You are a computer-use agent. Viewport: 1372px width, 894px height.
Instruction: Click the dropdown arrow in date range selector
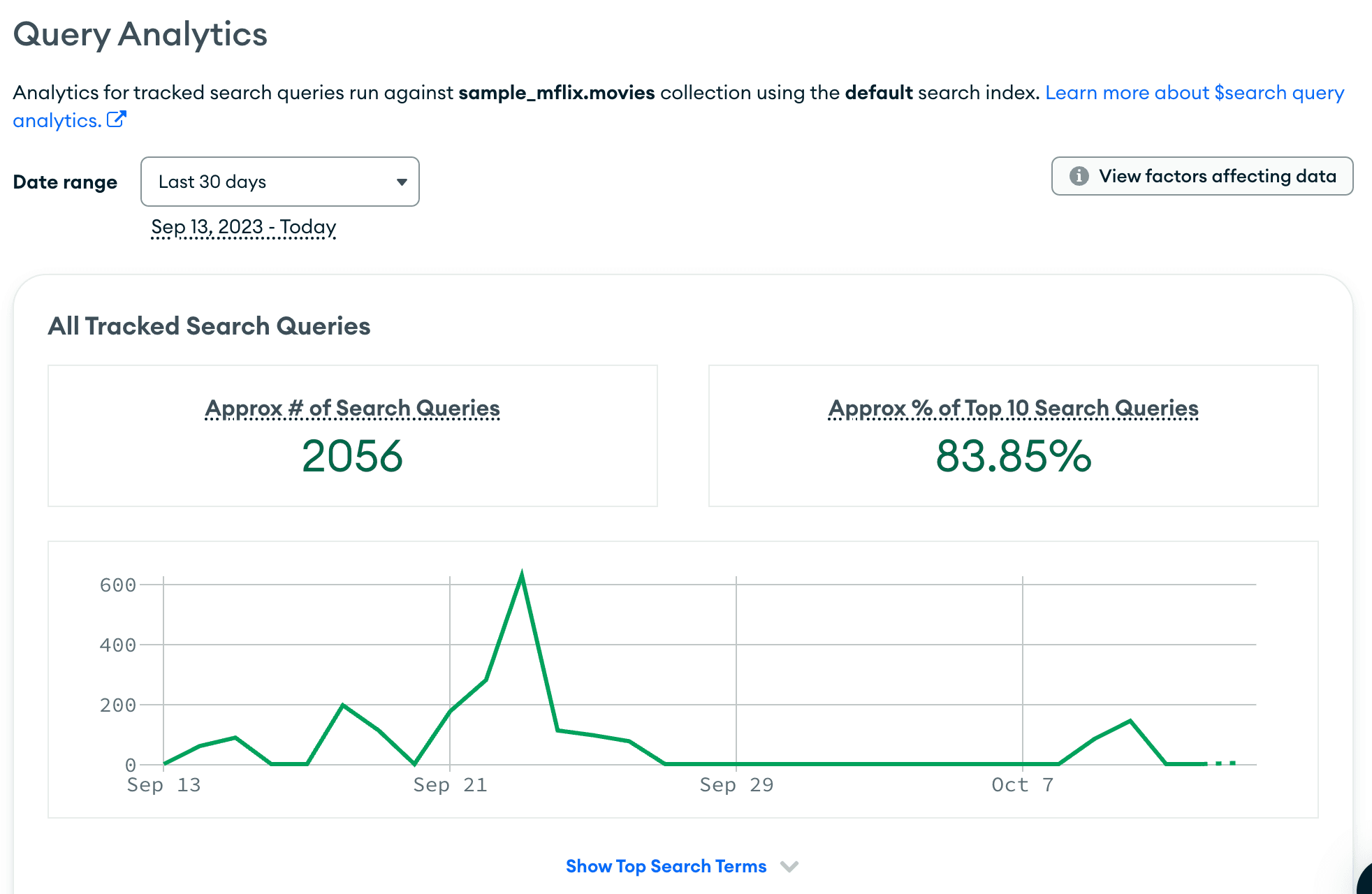click(x=402, y=182)
